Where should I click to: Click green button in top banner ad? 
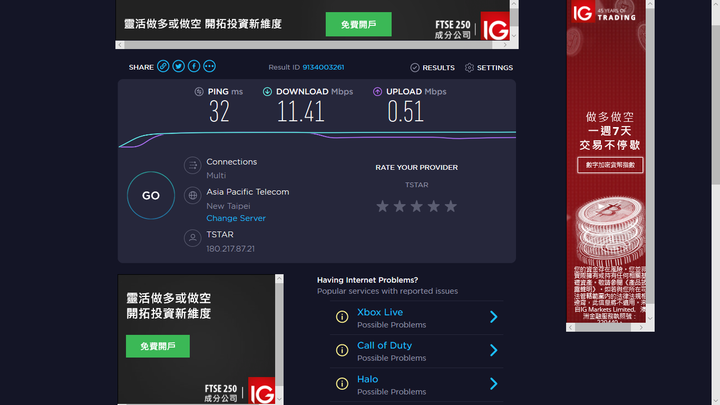click(x=359, y=24)
